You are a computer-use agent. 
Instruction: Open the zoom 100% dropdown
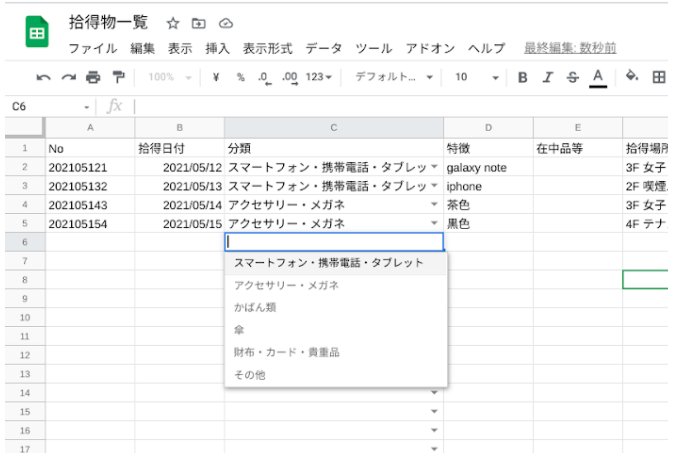point(170,77)
